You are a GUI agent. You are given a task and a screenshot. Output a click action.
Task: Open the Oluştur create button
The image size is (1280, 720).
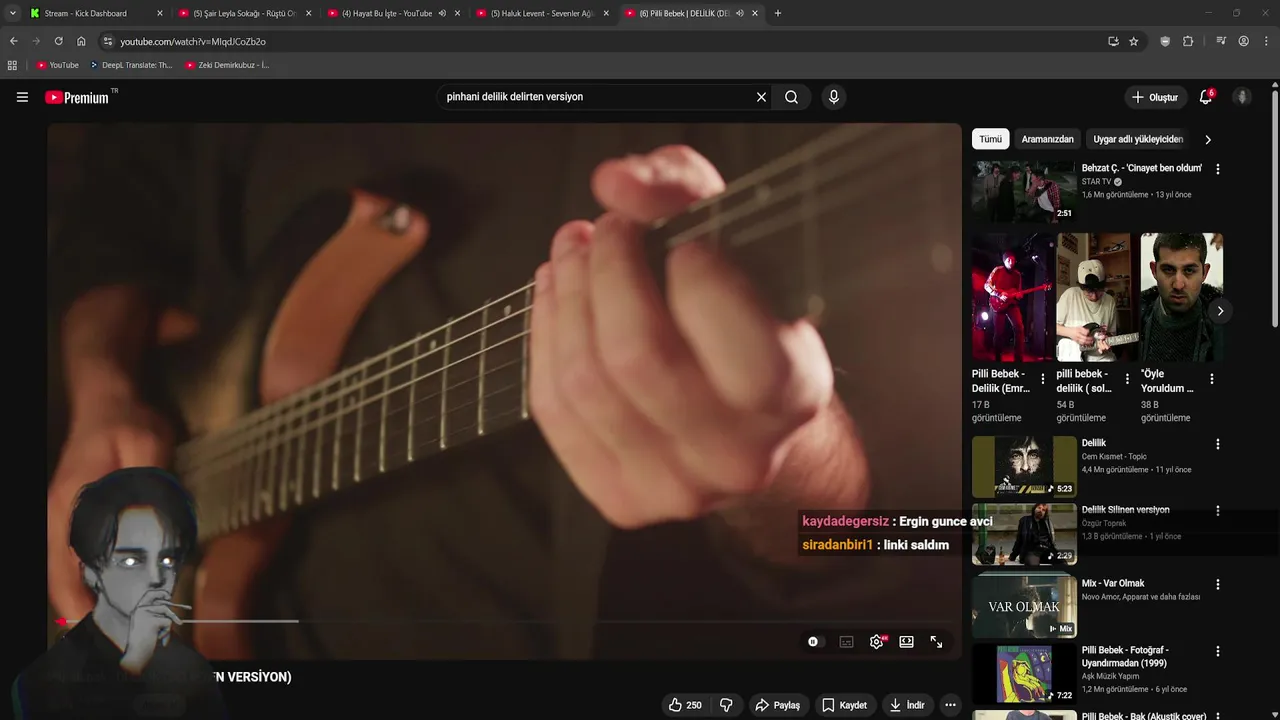point(1154,97)
